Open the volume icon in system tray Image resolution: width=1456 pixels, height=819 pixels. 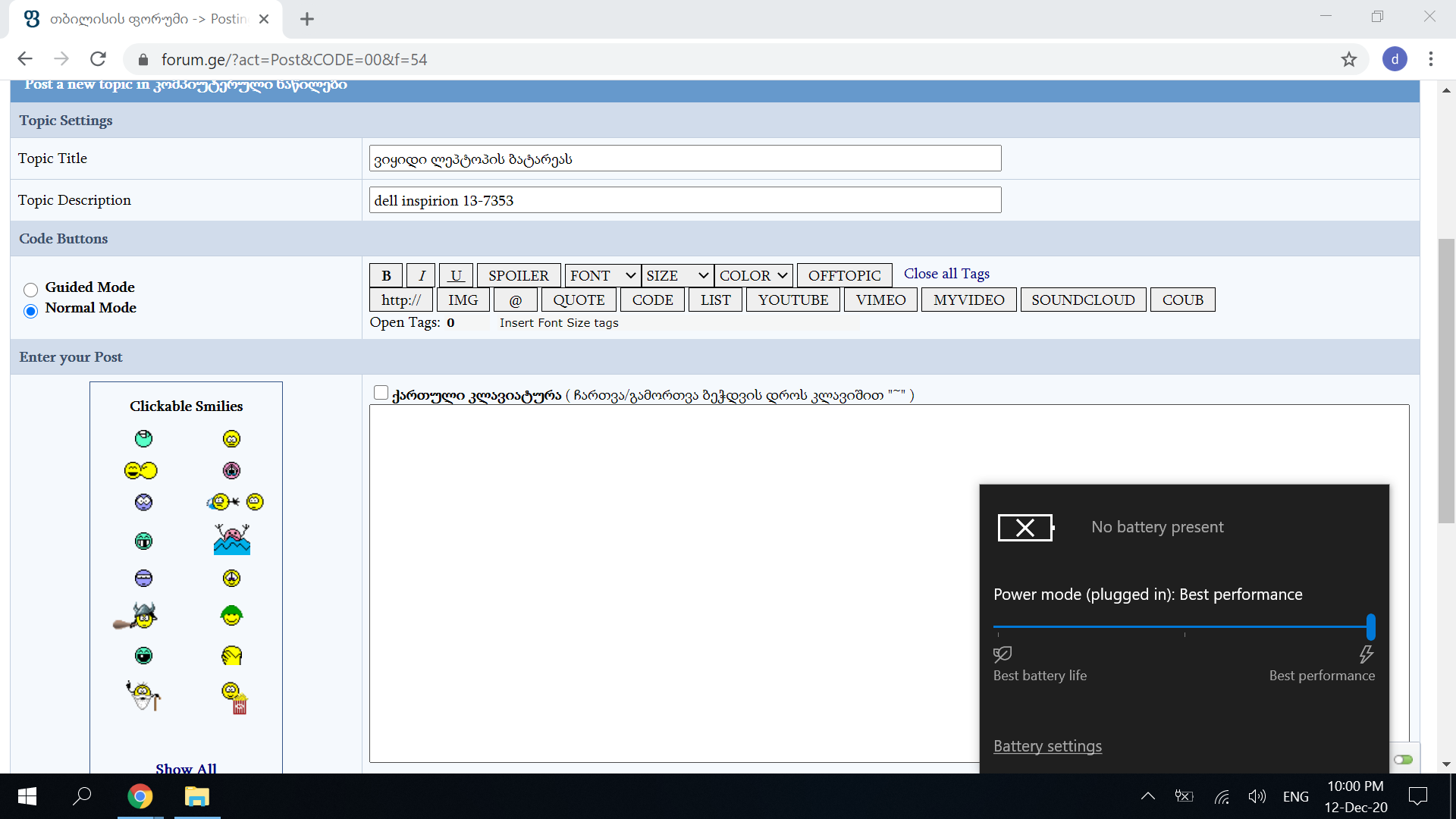1257,796
